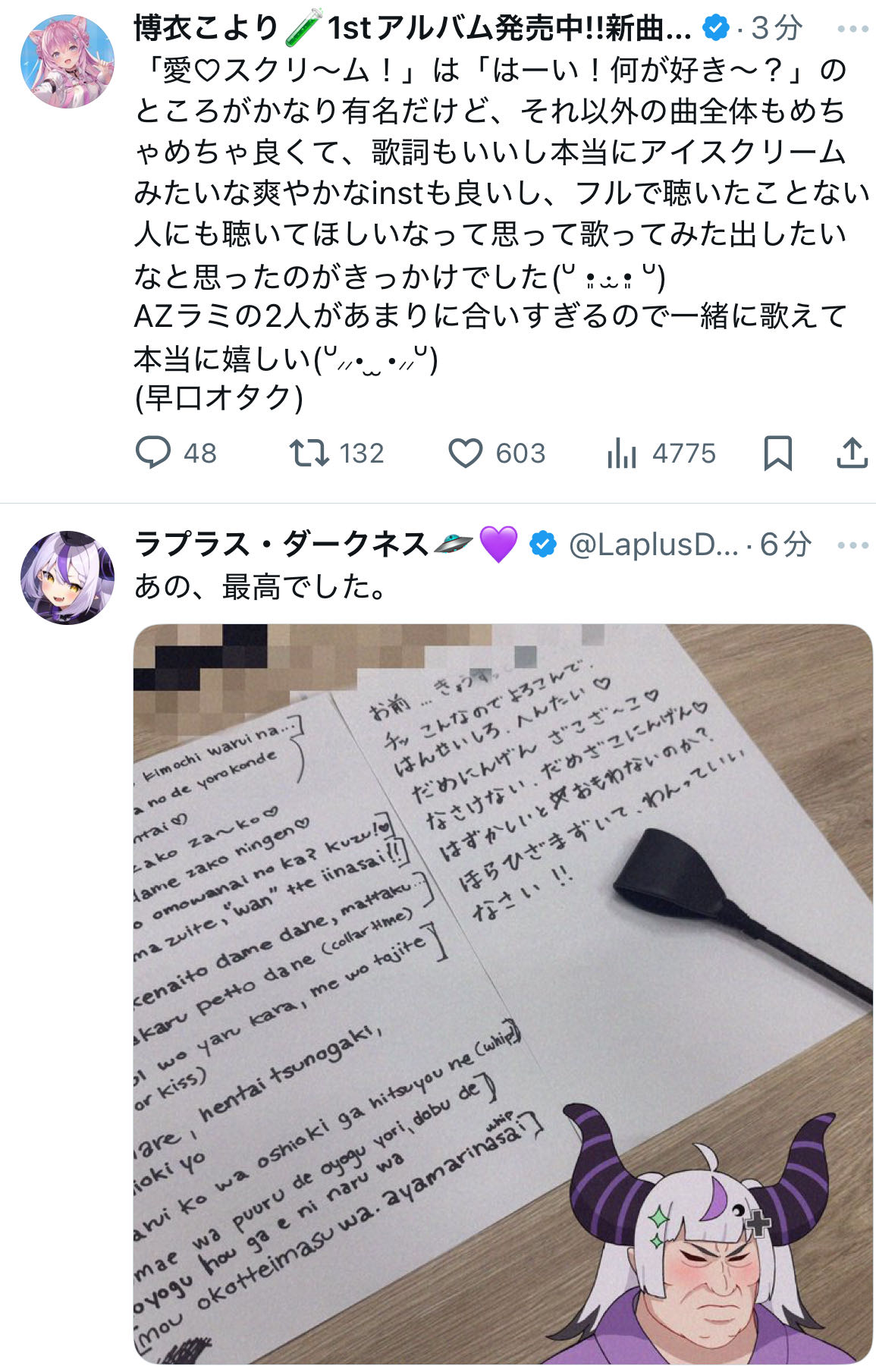Tap the @LaplusD... handle

(653, 545)
